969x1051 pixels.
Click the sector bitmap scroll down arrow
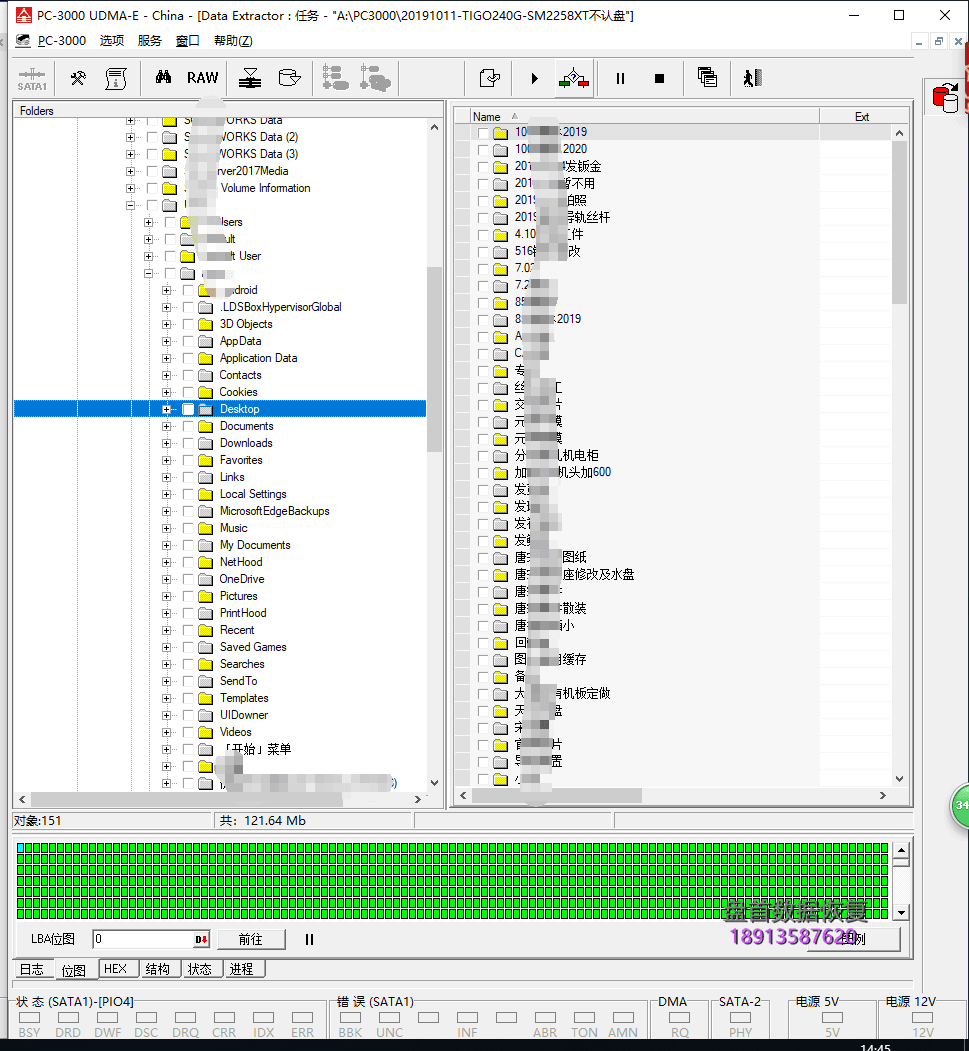[x=901, y=912]
